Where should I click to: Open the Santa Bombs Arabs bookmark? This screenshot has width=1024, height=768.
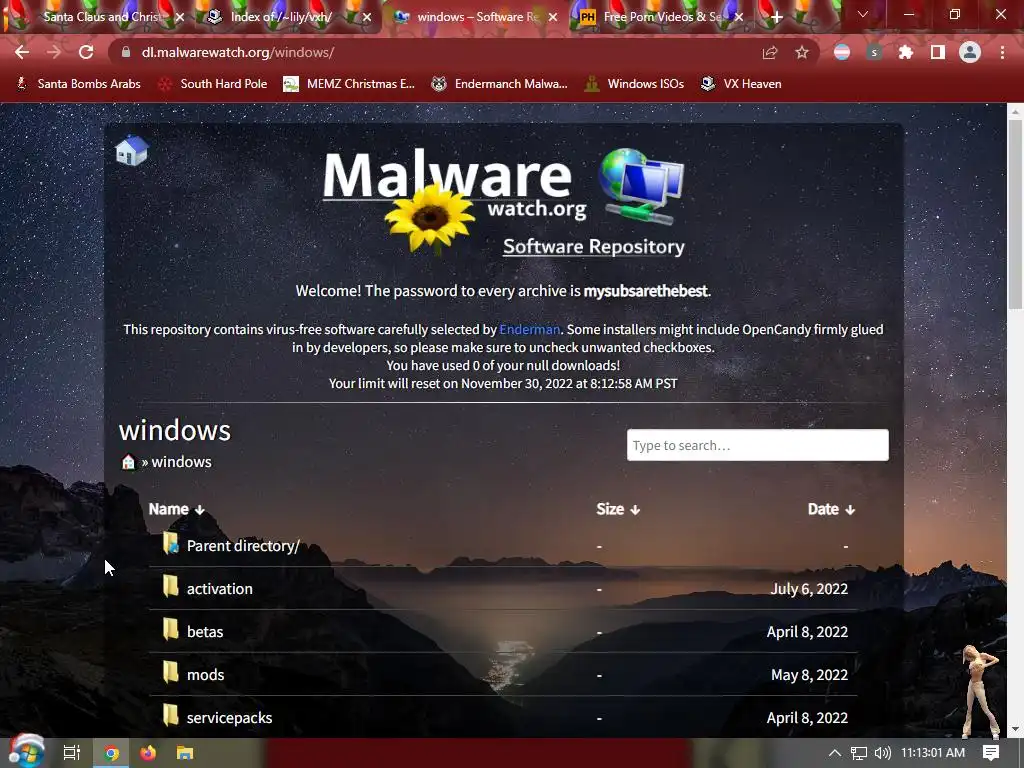point(78,84)
